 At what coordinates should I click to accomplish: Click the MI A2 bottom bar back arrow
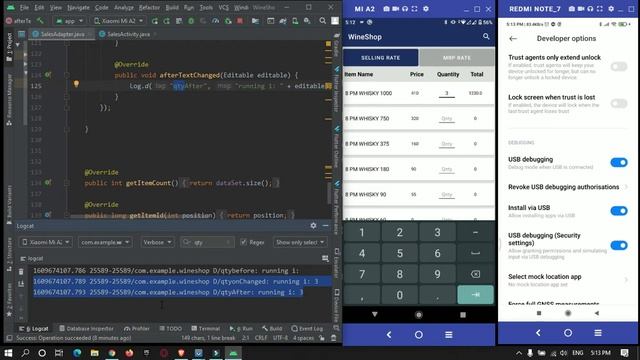[x=389, y=335]
